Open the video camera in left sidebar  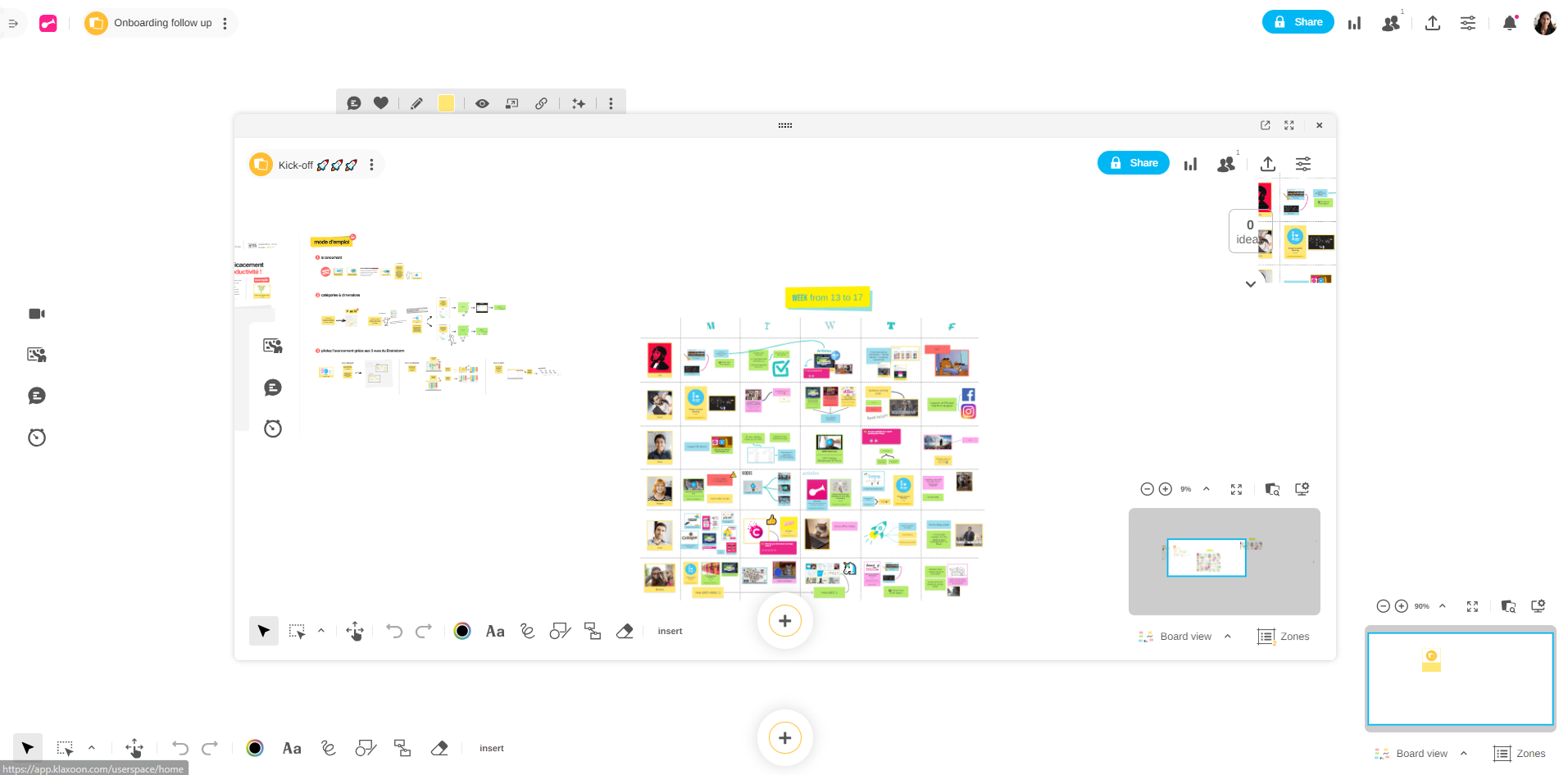pyautogui.click(x=37, y=314)
